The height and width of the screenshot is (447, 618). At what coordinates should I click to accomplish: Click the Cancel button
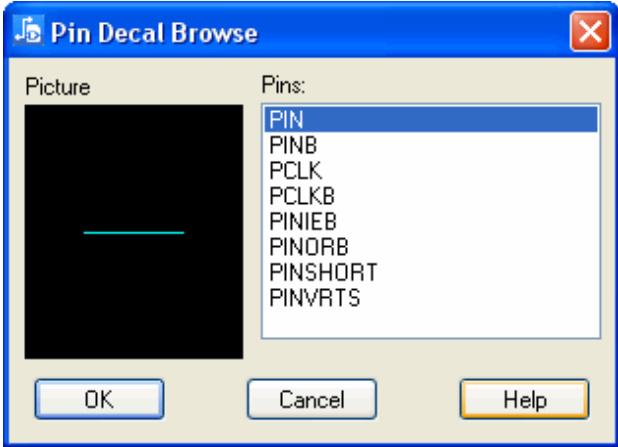(x=311, y=400)
